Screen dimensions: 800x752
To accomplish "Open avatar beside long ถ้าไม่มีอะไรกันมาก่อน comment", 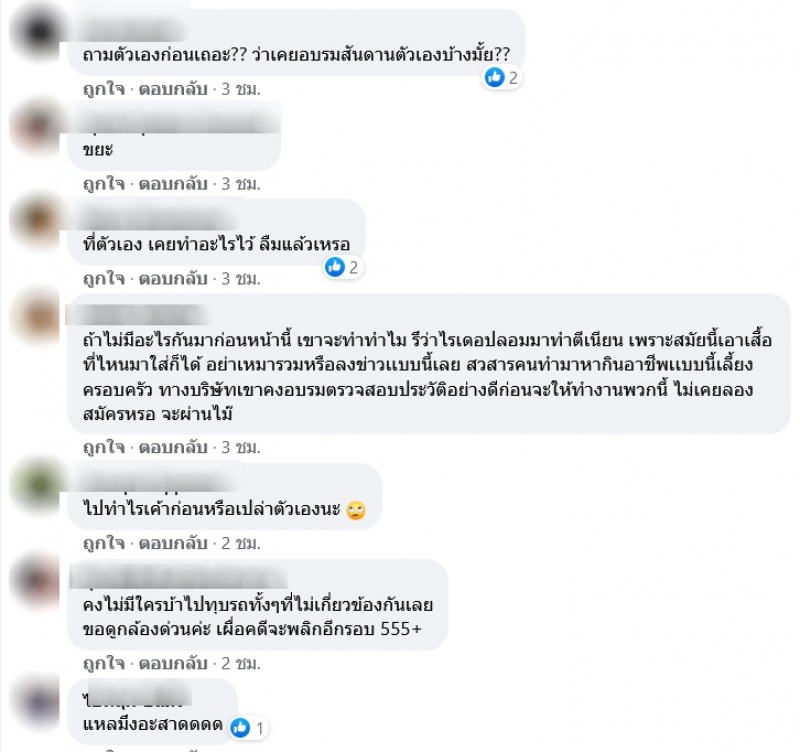I will point(37,316).
